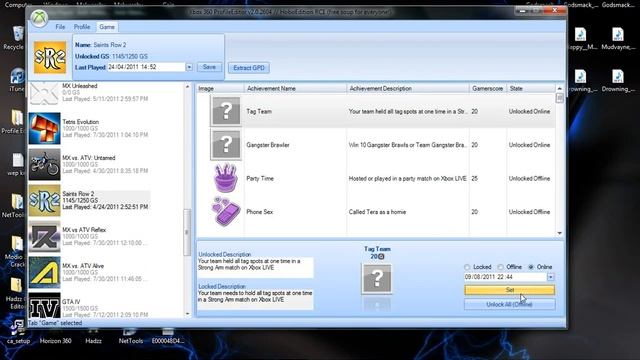Select MX Unleashed game icon in list
Image resolution: width=640 pixels, height=360 pixels.
click(44, 93)
